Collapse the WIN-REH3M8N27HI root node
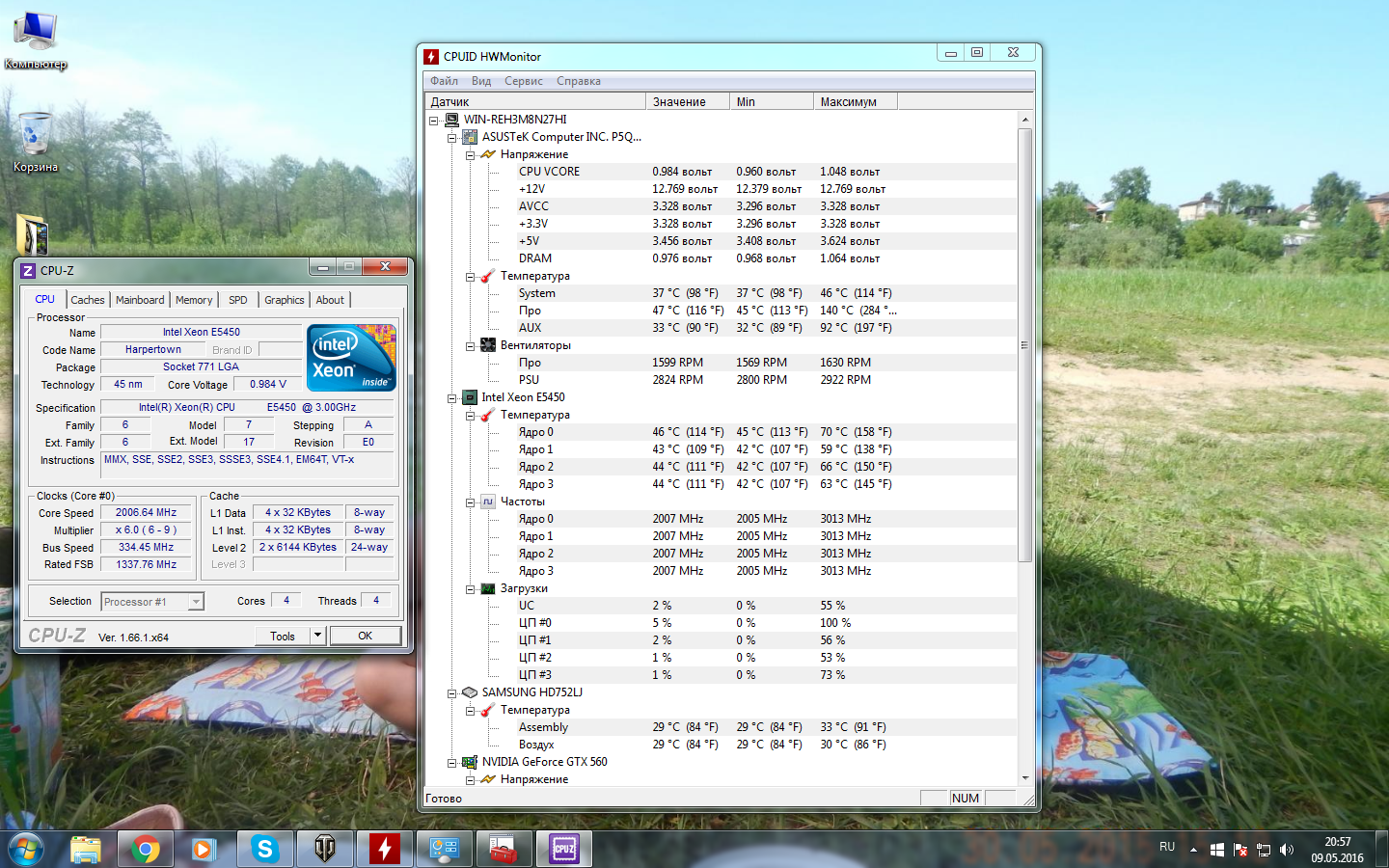This screenshot has height=868, width=1389. pos(434,121)
